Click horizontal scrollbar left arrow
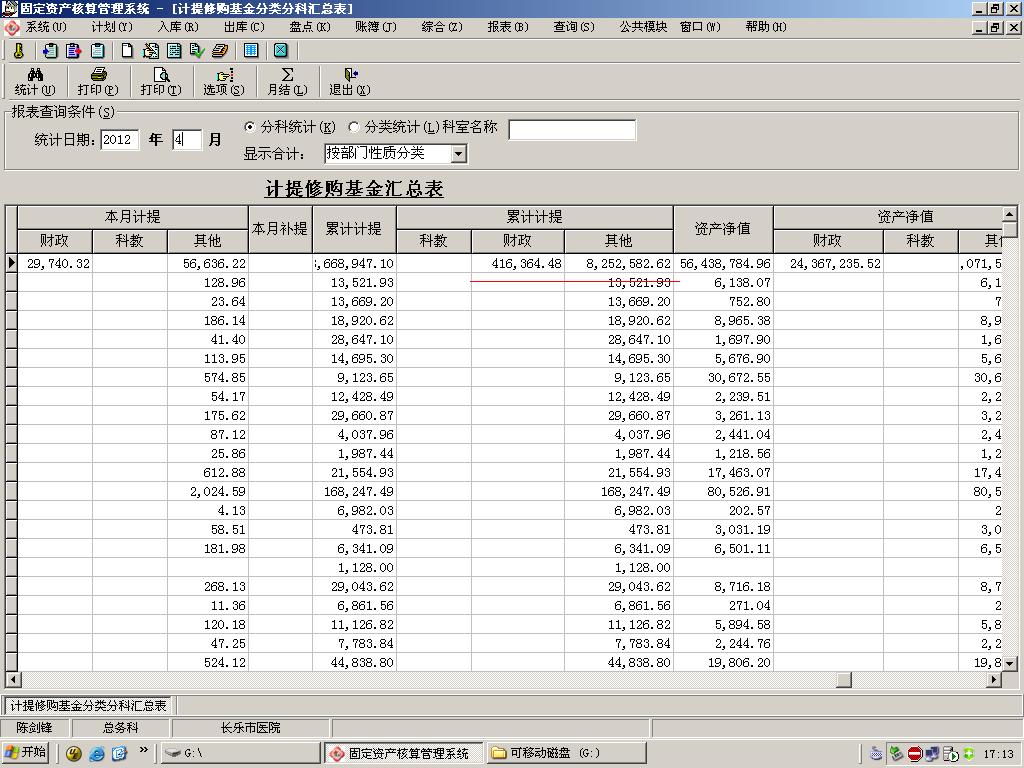Viewport: 1024px width, 768px height. (x=12, y=680)
